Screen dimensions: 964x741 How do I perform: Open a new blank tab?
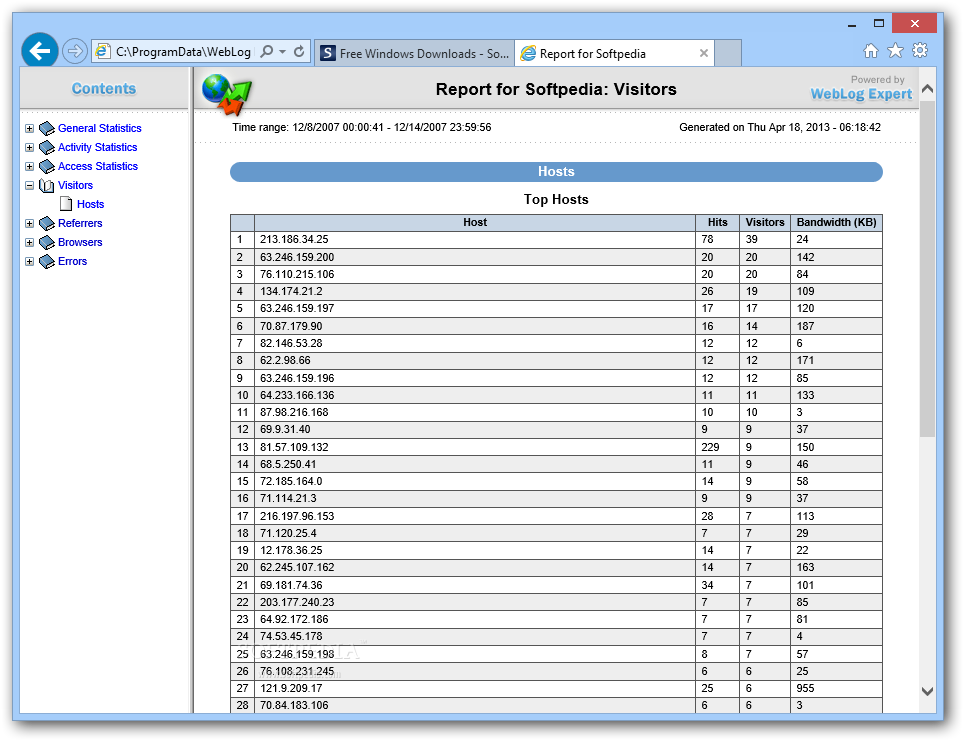(729, 53)
